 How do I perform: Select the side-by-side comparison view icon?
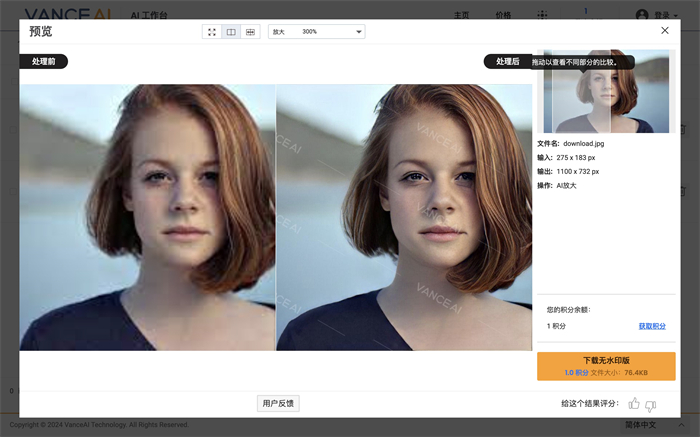coord(231,32)
